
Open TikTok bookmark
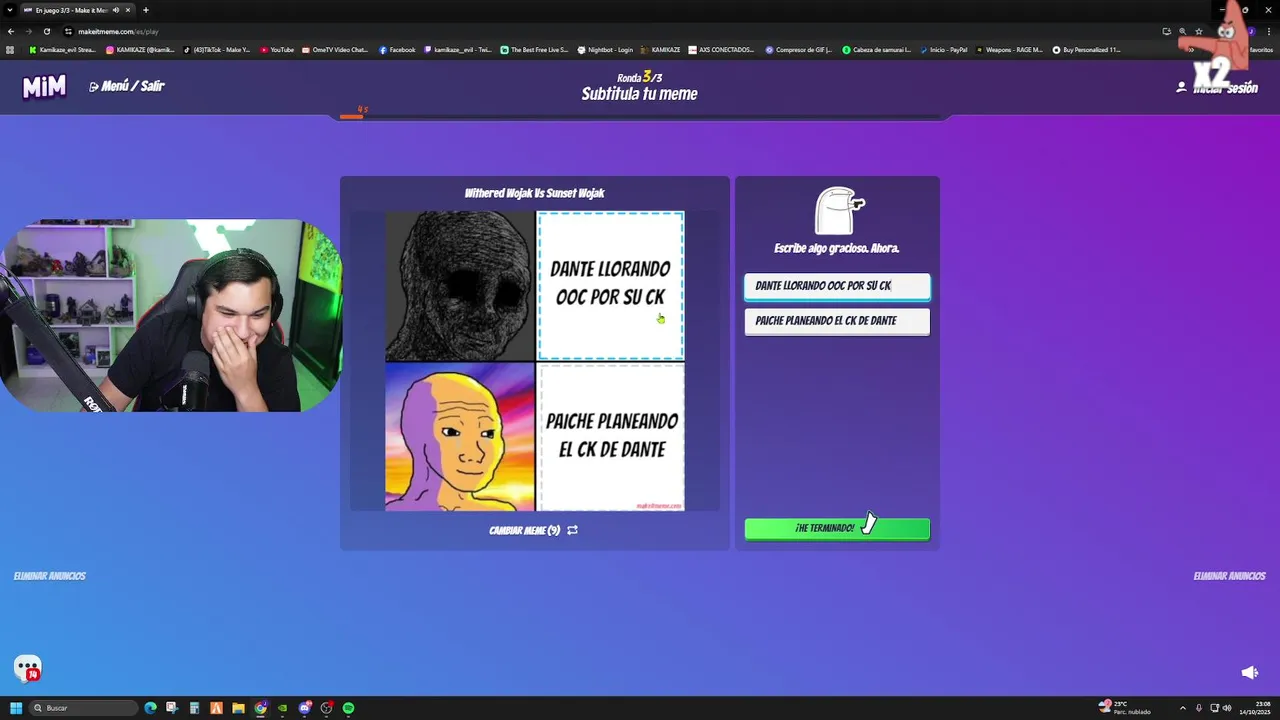[x=217, y=50]
